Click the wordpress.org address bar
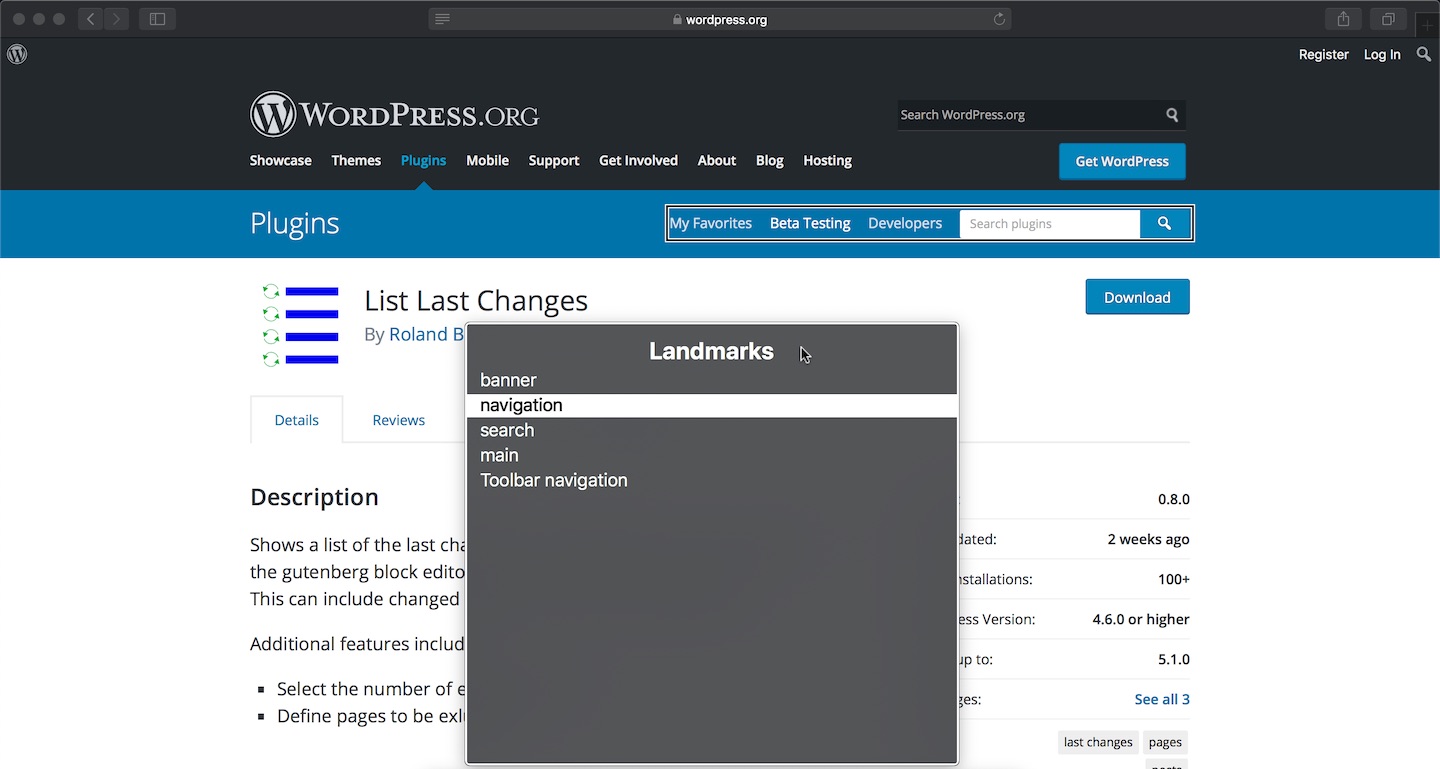1440x769 pixels. click(720, 19)
